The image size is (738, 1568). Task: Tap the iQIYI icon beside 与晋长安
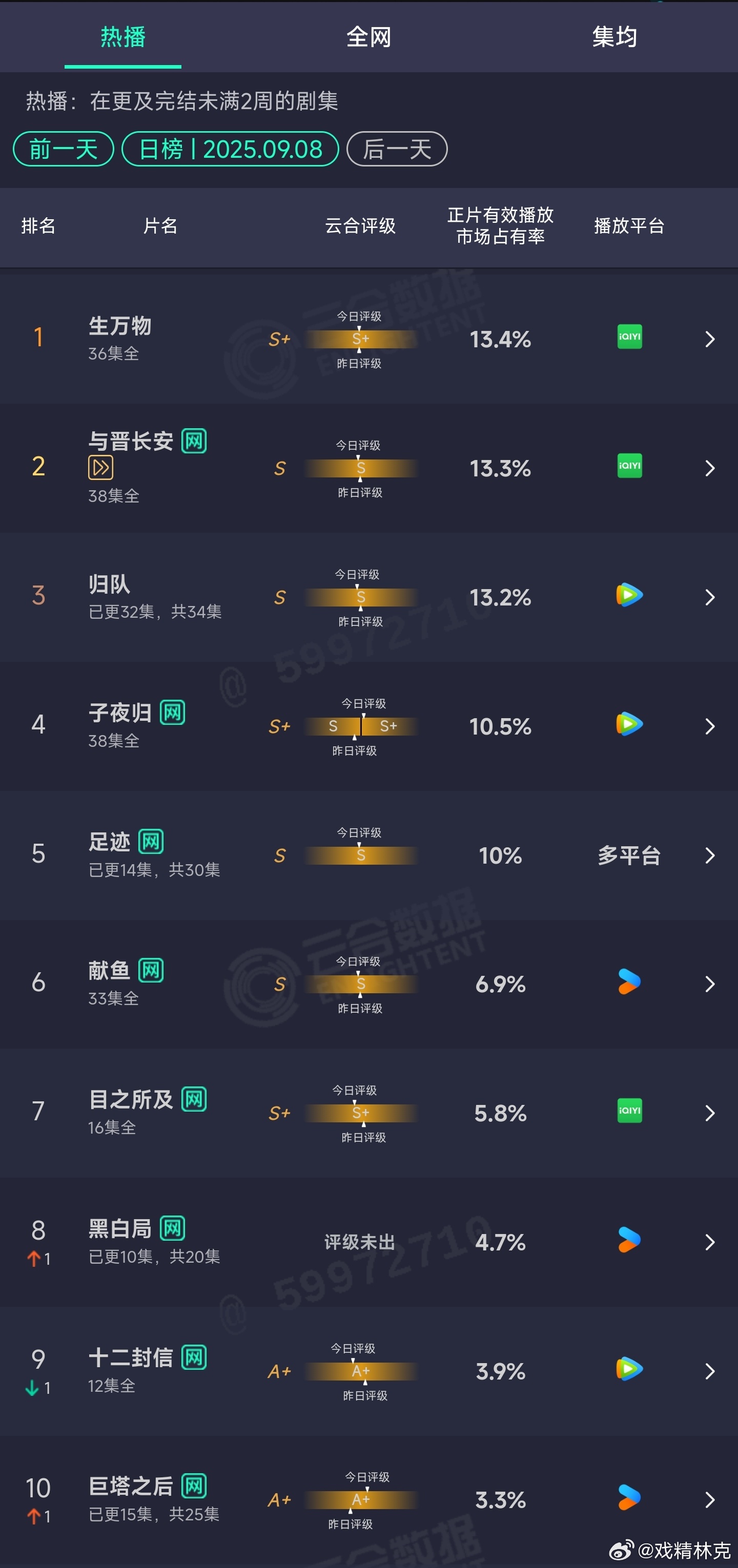coord(629,466)
